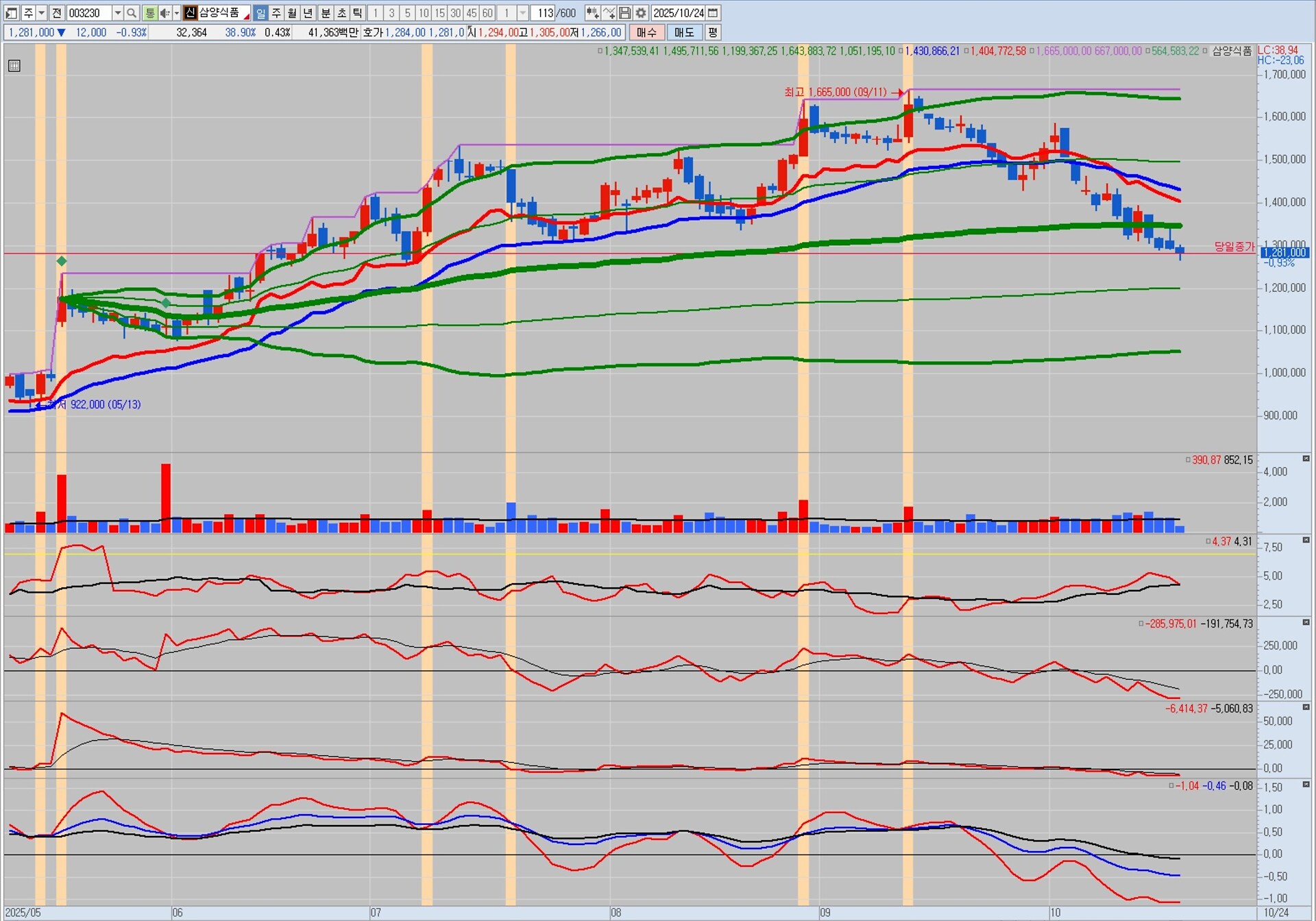Expand the dropdown beside speaker icon
This screenshot has height=921, width=1316.
pos(176,13)
